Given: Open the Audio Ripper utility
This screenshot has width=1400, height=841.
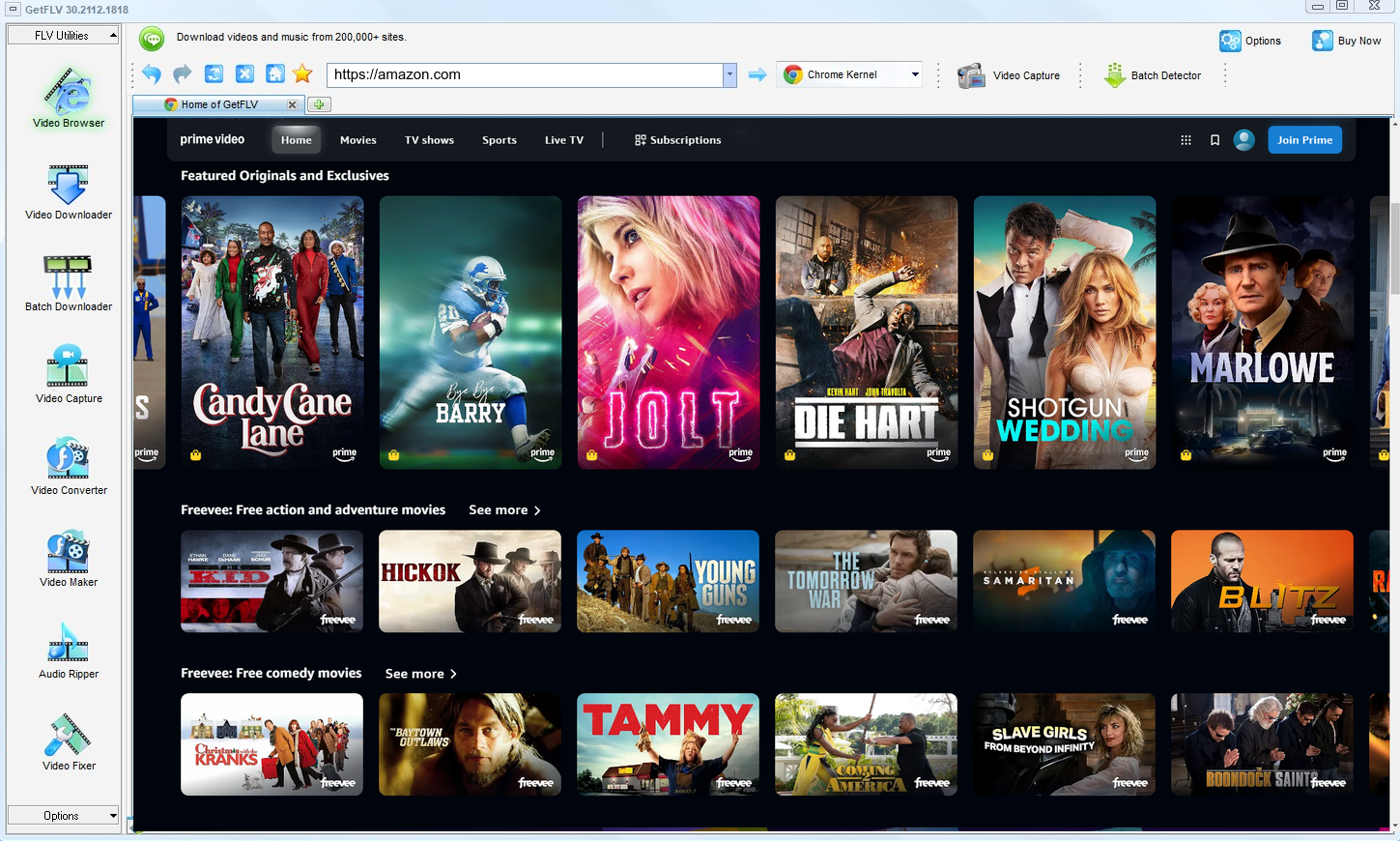Looking at the screenshot, I should coord(69,651).
